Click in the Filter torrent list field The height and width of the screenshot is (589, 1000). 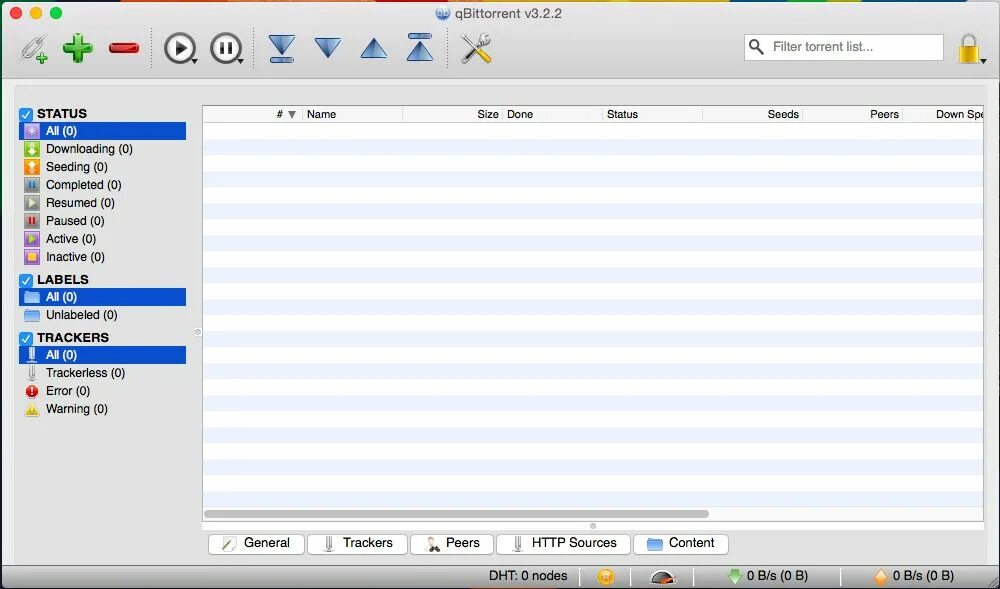click(x=844, y=47)
